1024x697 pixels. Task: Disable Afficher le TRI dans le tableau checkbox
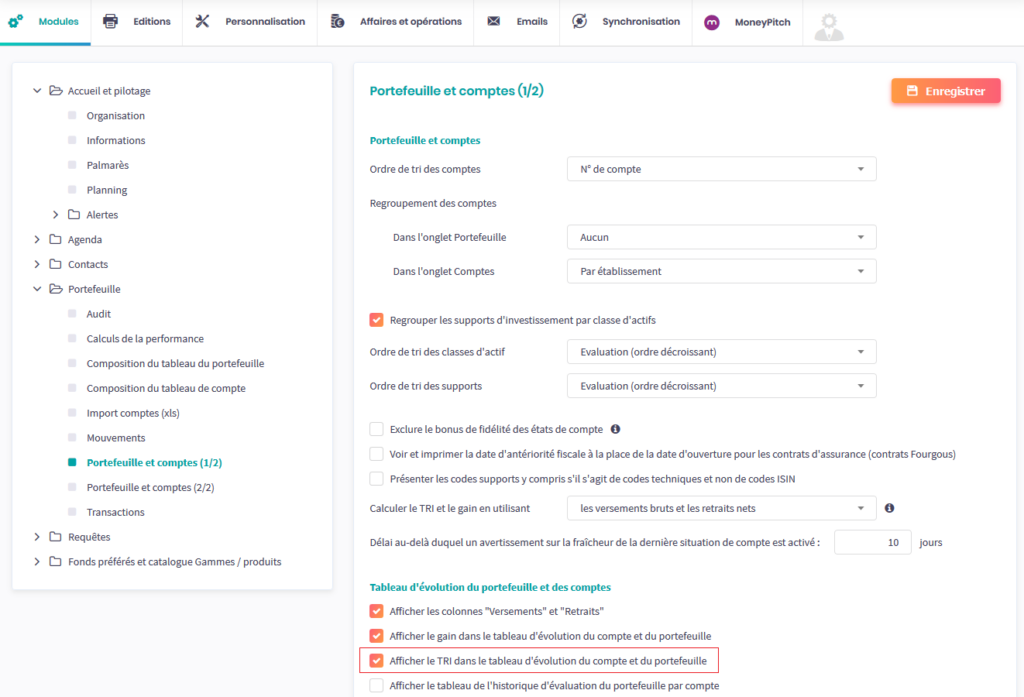tap(377, 661)
